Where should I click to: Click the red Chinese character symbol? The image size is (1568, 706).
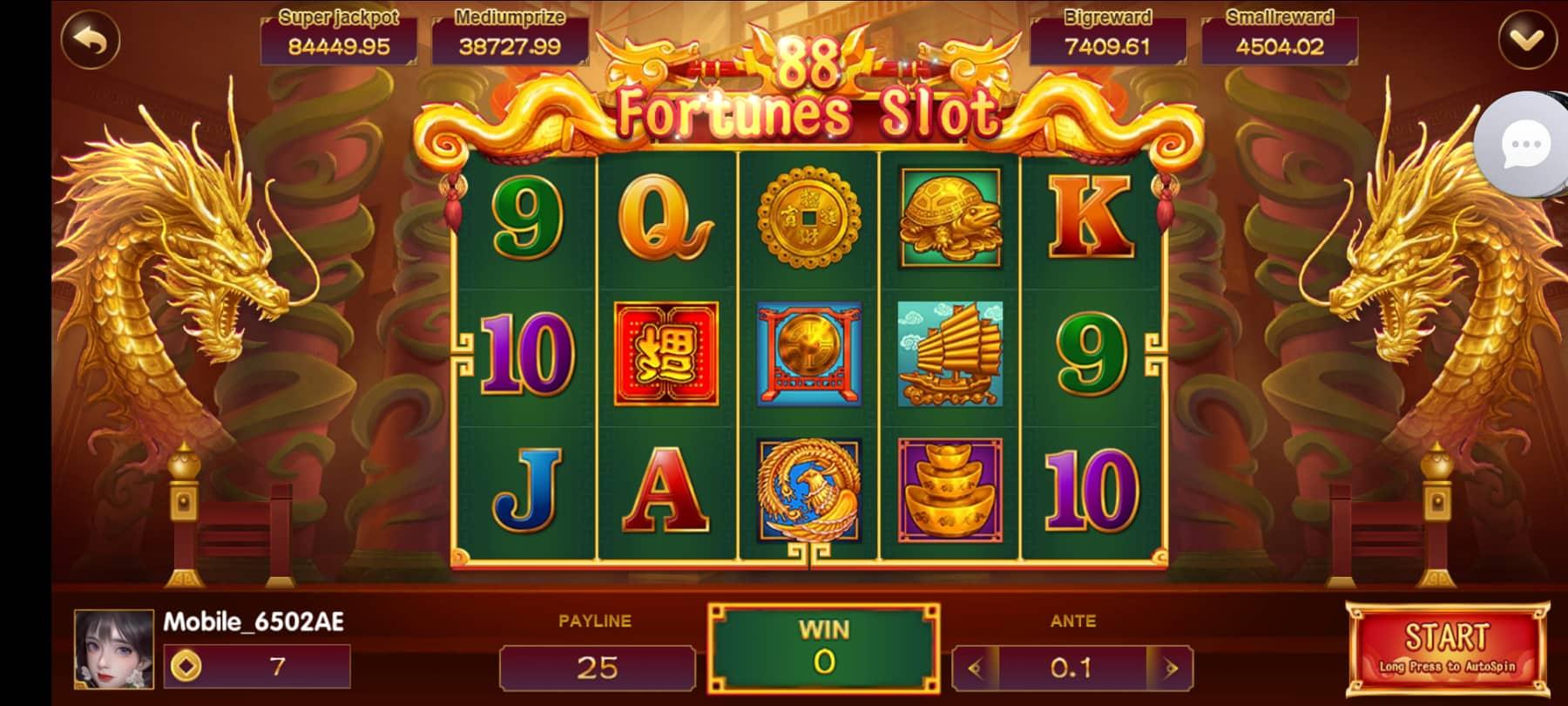[x=666, y=354]
